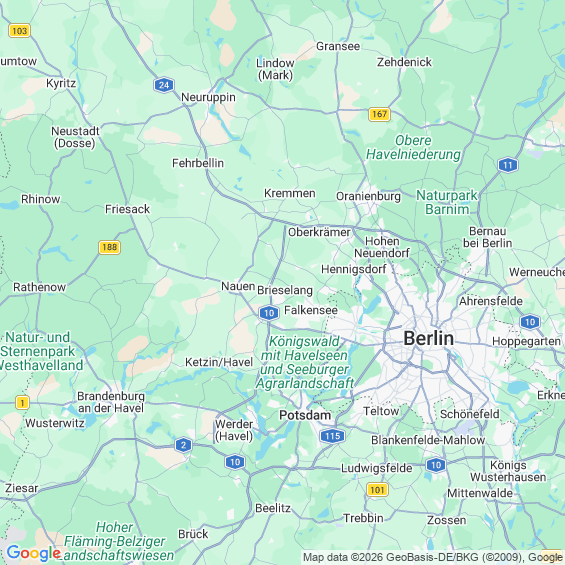The width and height of the screenshot is (565, 565).
Task: Click the Rathenow town label
Action: click(40, 287)
